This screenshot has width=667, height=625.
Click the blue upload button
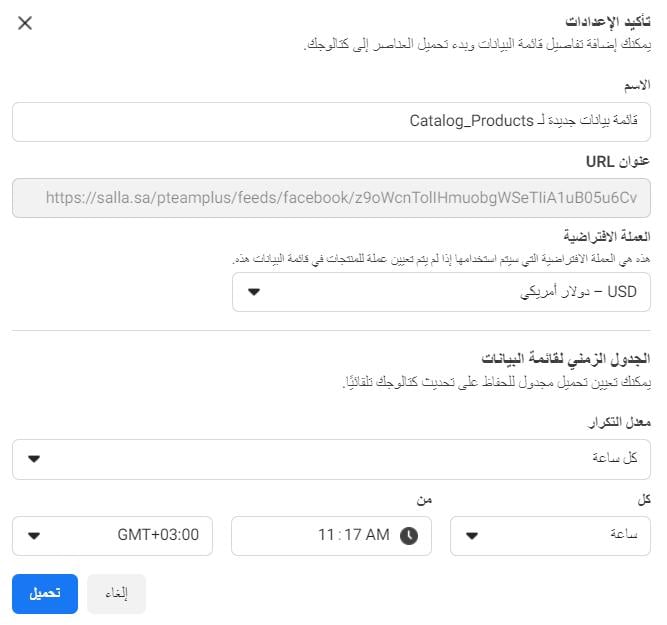tap(45, 594)
